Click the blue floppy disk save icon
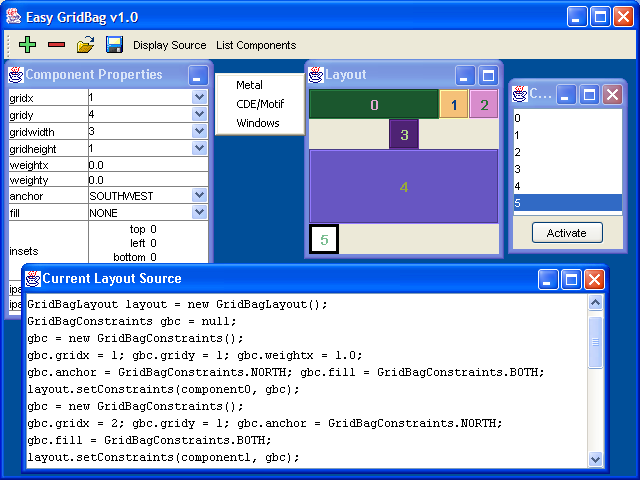This screenshot has height=480, width=640. pos(114,45)
